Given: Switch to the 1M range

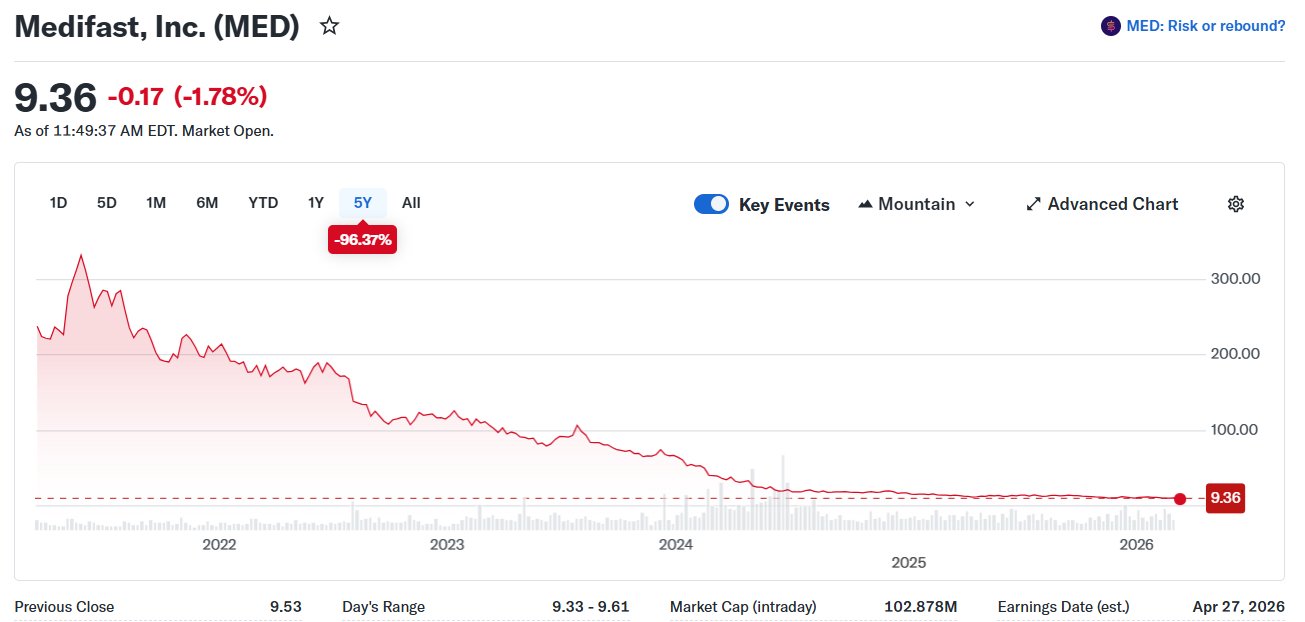Looking at the screenshot, I should click(x=156, y=203).
